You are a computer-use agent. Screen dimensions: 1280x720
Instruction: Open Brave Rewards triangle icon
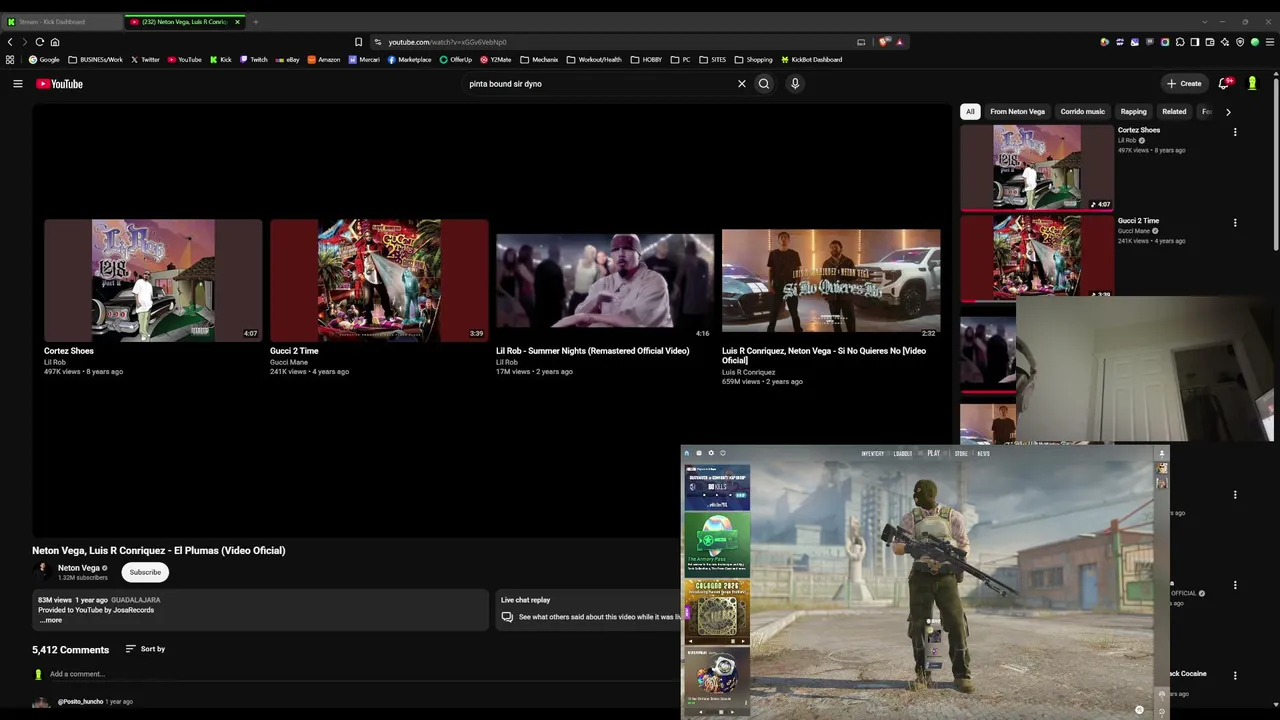[x=899, y=42]
